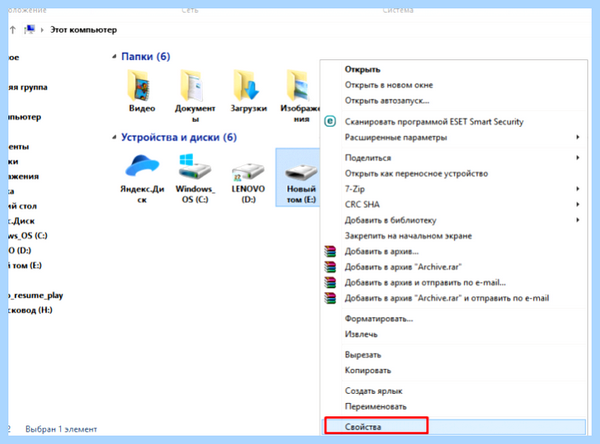The image size is (600, 444).
Task: Choose Копировать in the context menu
Action: (454, 371)
